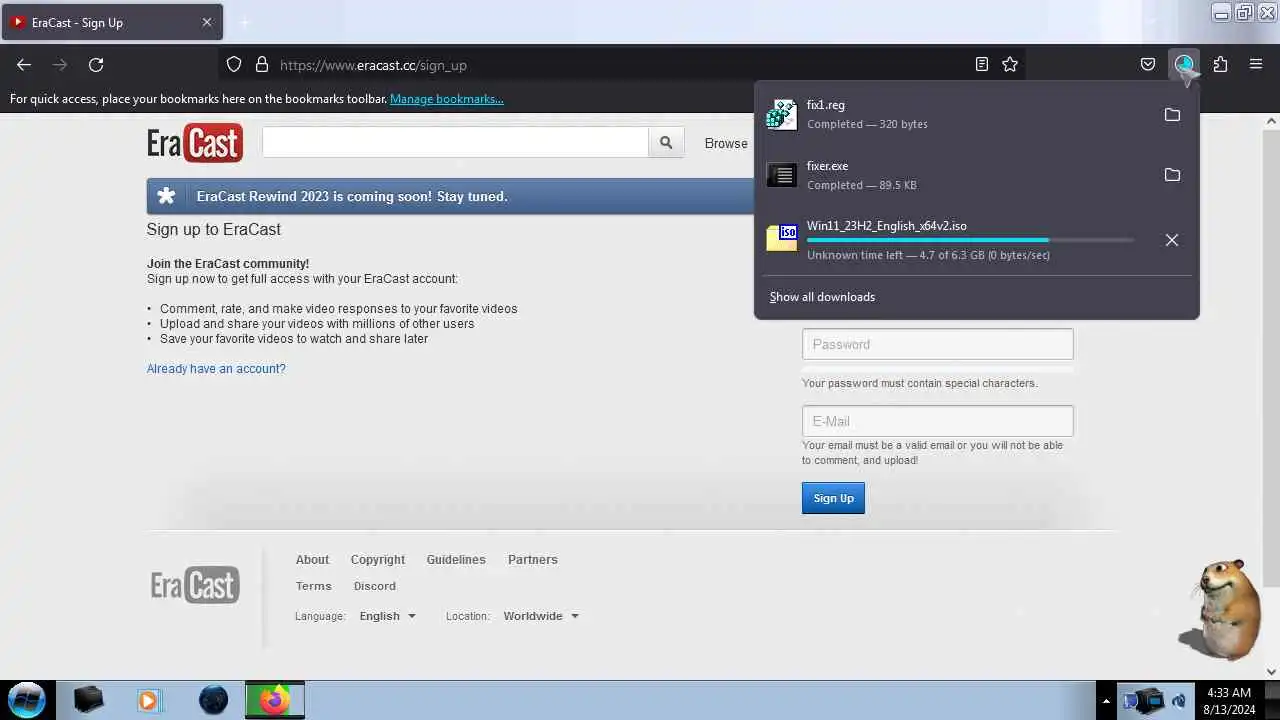Open the black box taskbar app
1280x720 pixels.
[x=88, y=700]
